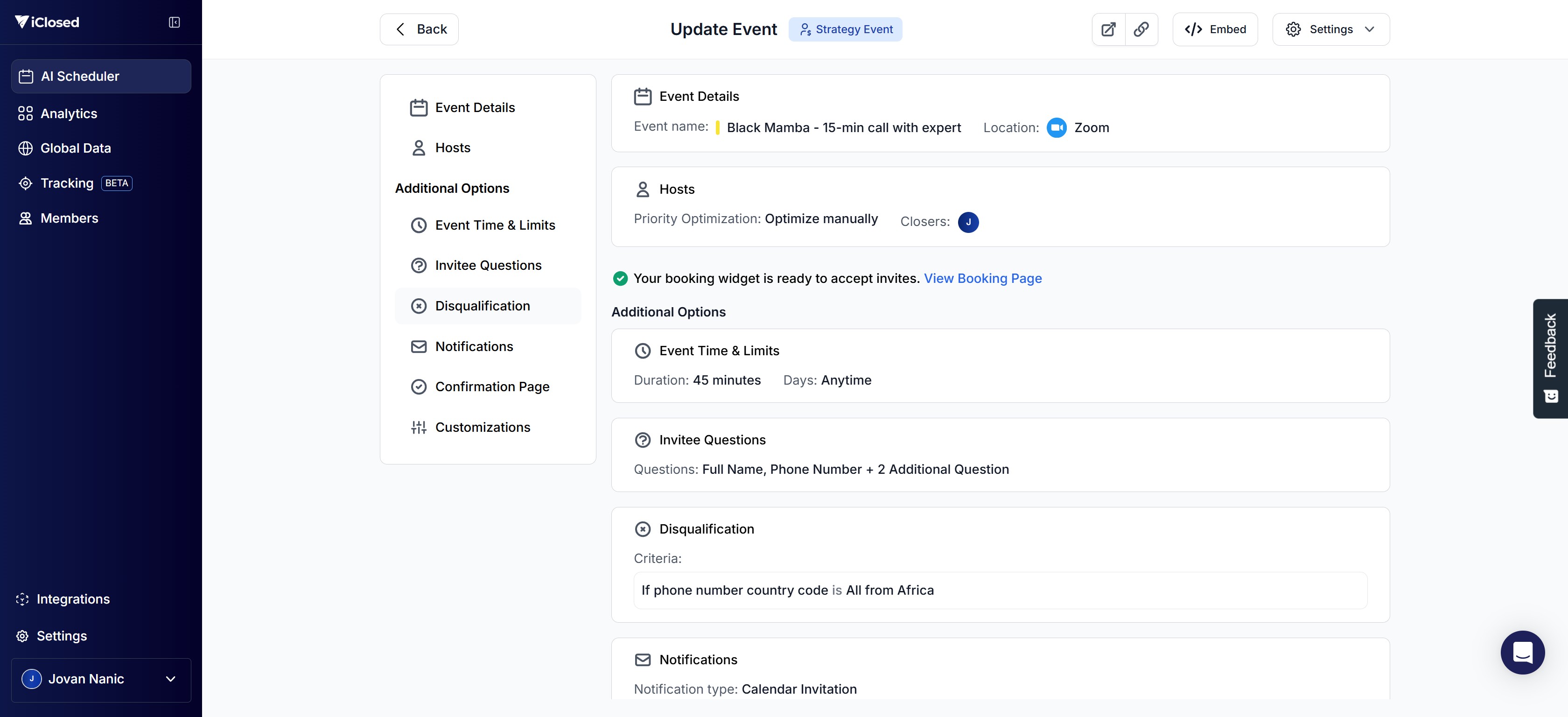Click the Africa disqualification criteria row

[x=1000, y=590]
